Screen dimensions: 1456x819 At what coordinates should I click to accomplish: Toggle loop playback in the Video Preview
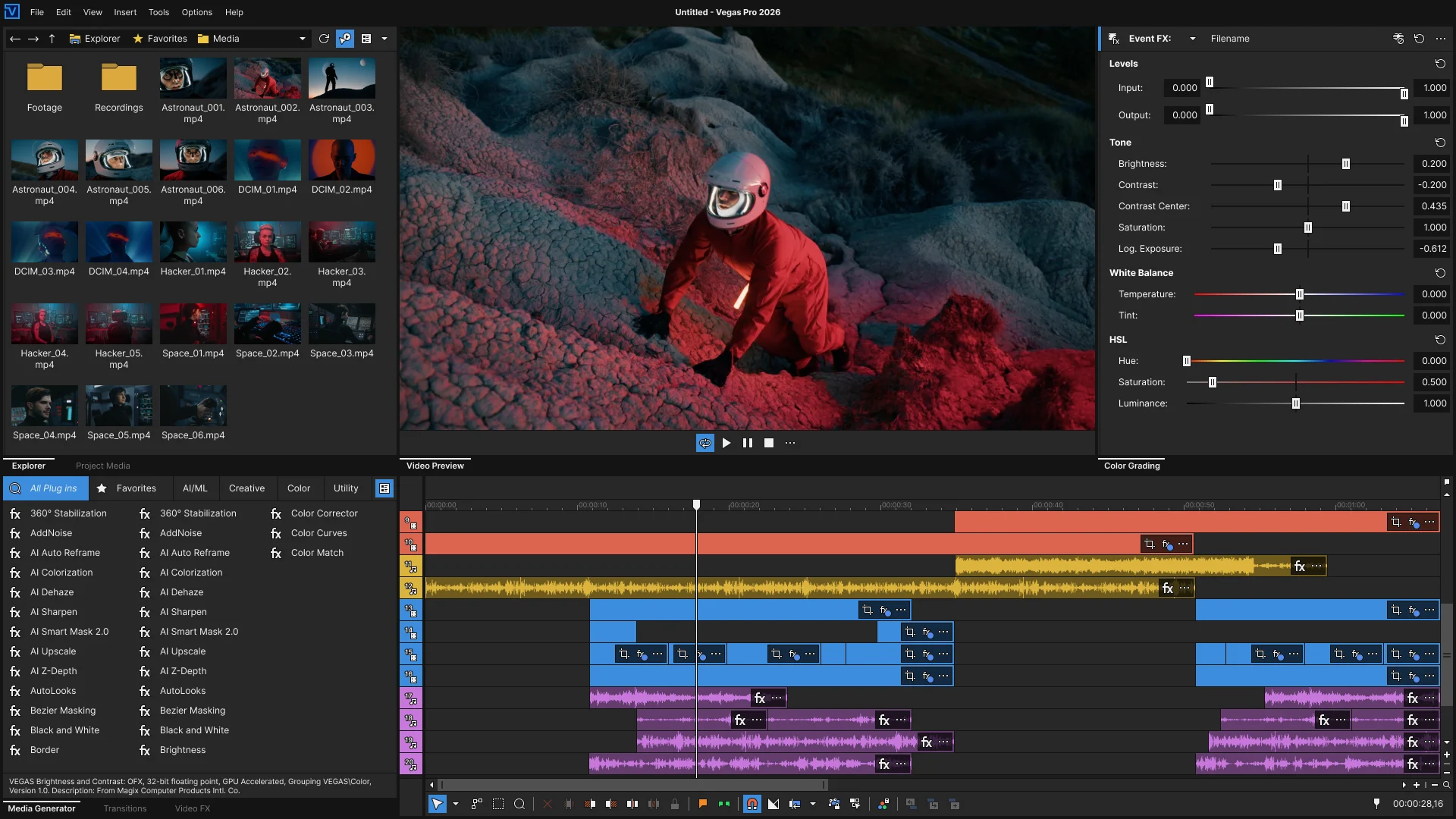click(705, 443)
